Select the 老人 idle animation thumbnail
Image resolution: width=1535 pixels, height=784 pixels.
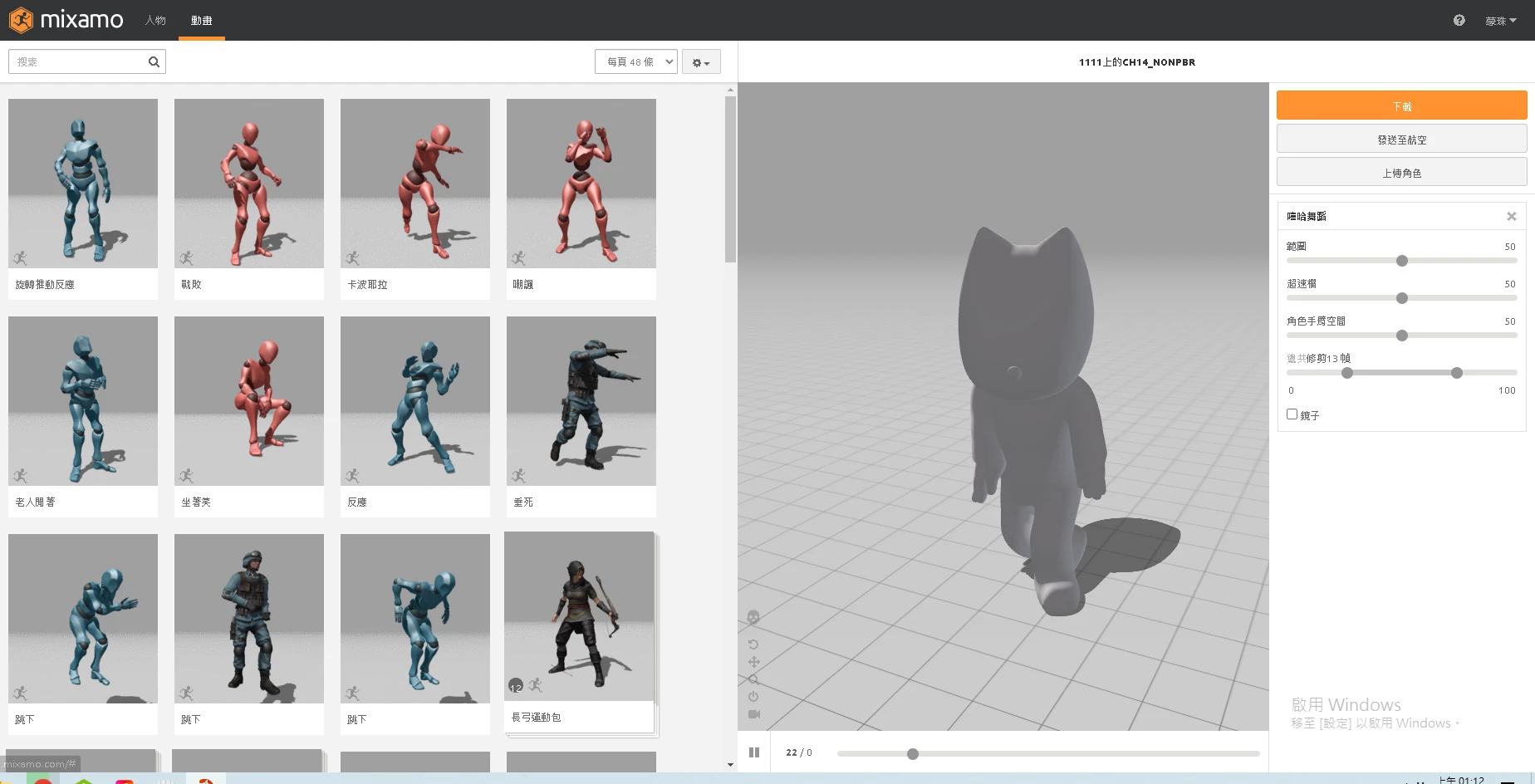pos(83,400)
